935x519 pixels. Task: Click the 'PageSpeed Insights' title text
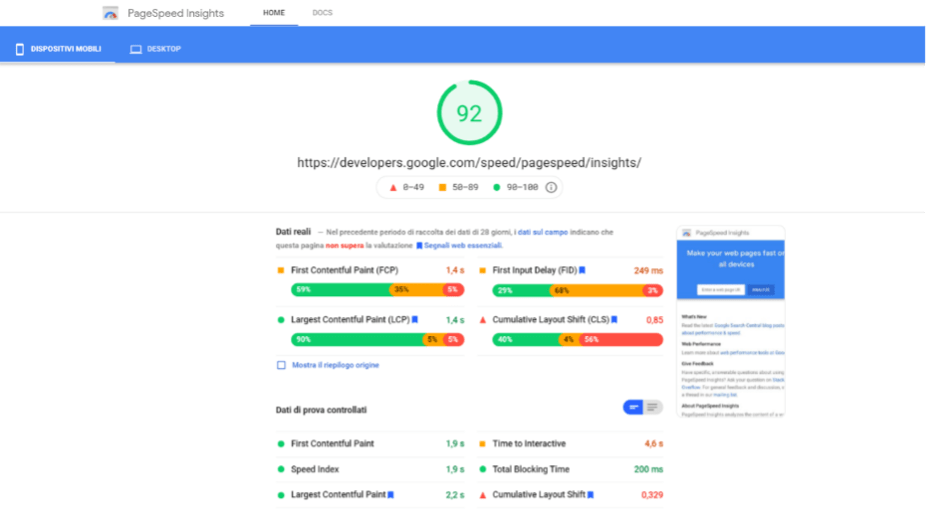175,13
